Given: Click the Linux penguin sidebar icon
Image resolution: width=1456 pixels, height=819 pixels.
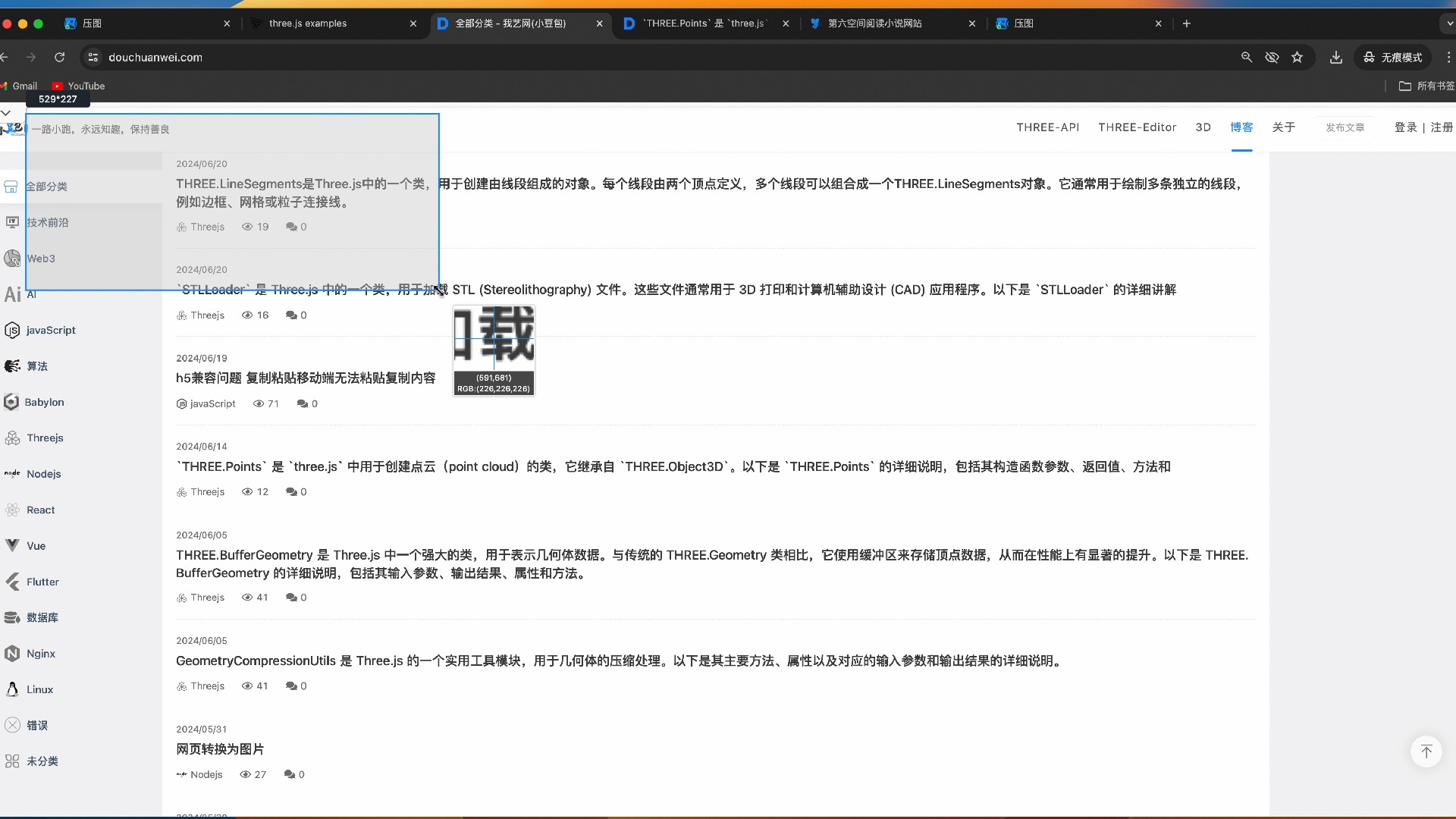Looking at the screenshot, I should (x=12, y=689).
